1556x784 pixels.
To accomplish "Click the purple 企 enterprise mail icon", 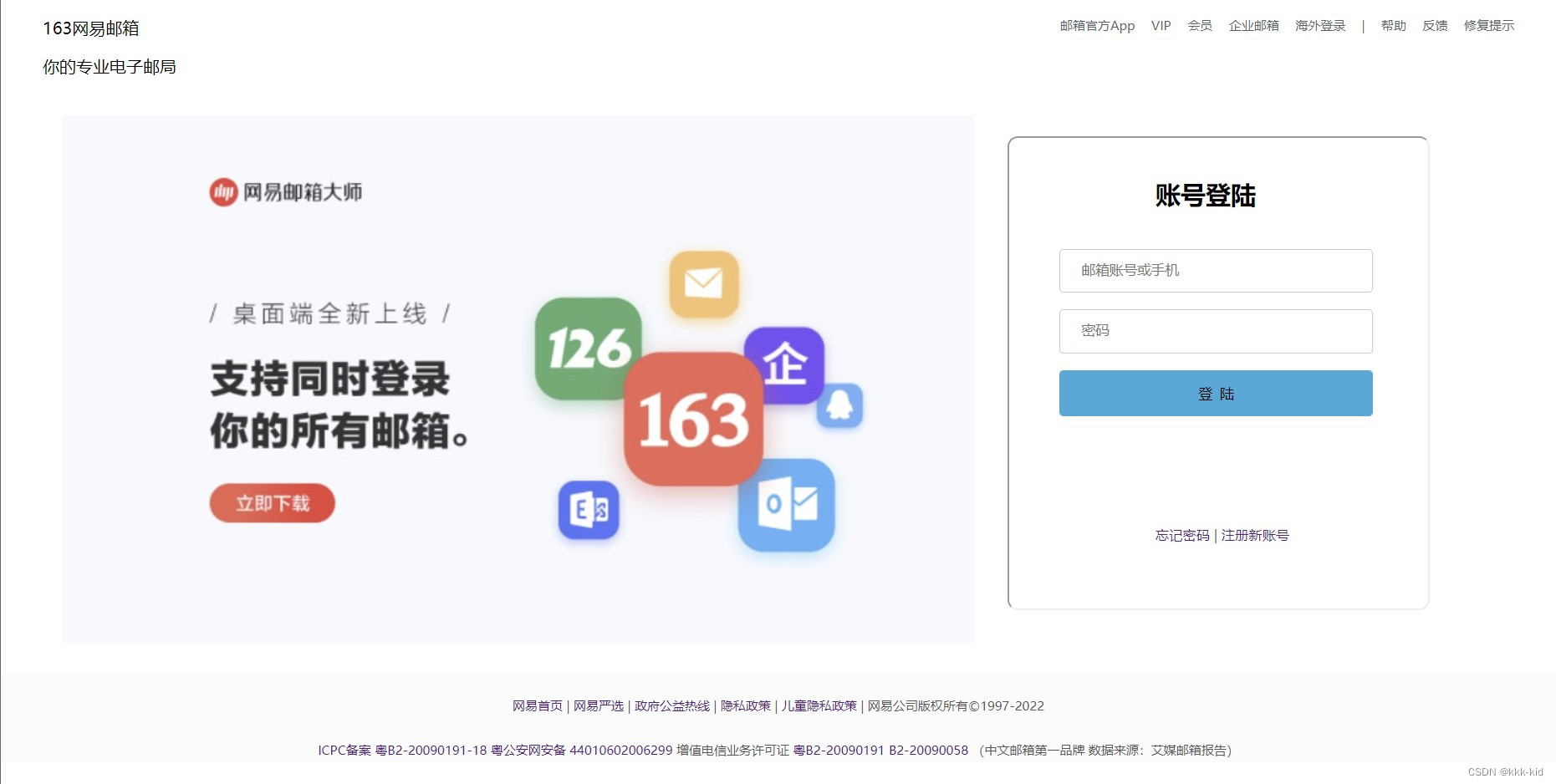I will 784,365.
